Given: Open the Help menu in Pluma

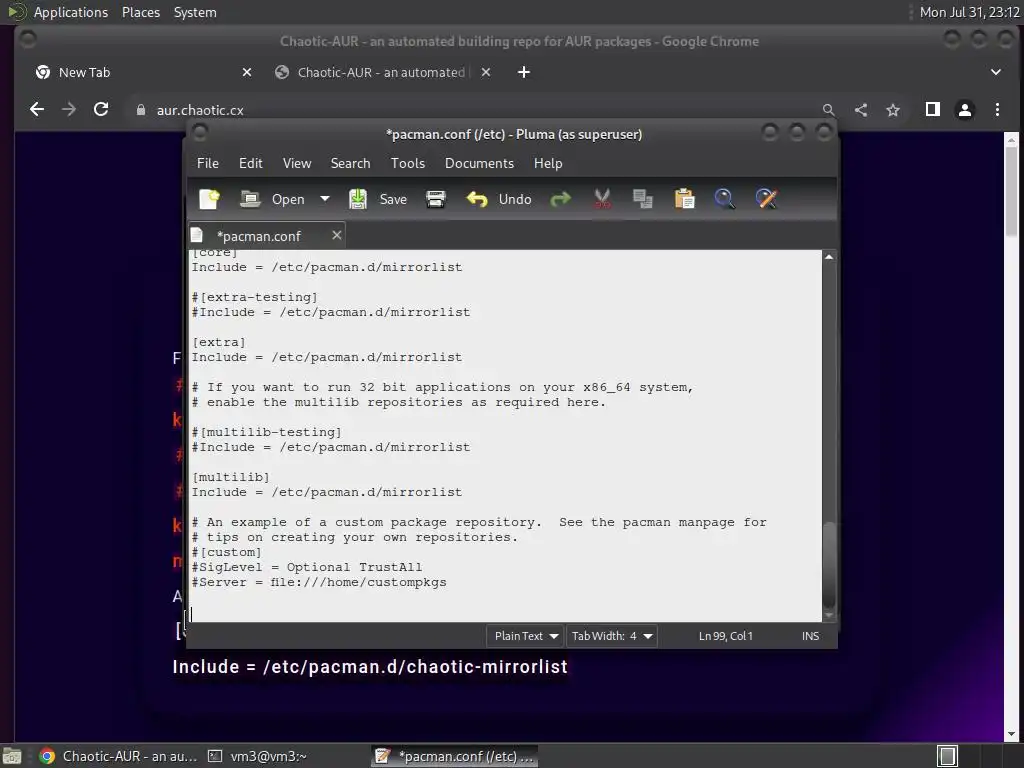Looking at the screenshot, I should (x=548, y=163).
